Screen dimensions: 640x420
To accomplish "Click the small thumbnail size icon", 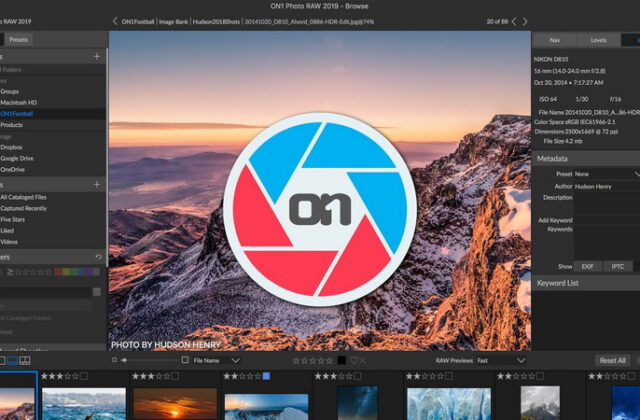I will pyautogui.click(x=114, y=360).
